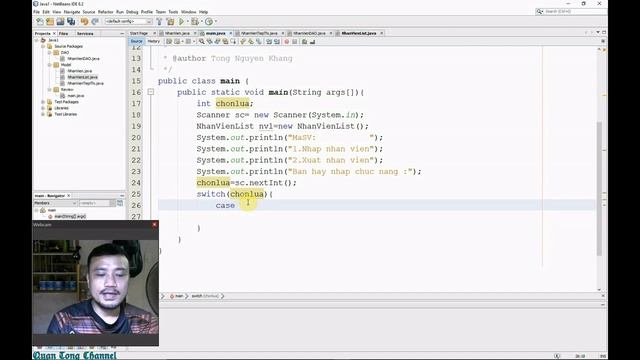The image size is (640, 360).
Task: Click the Build Project hammer icon
Action: click(x=159, y=22)
